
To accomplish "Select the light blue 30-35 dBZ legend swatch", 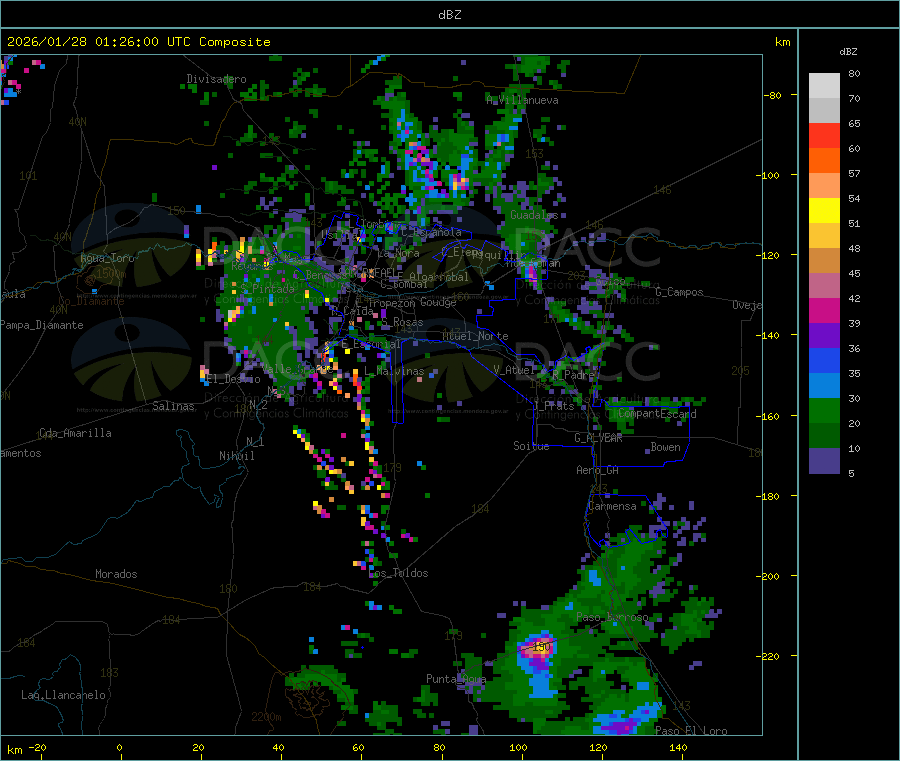I will coord(824,386).
